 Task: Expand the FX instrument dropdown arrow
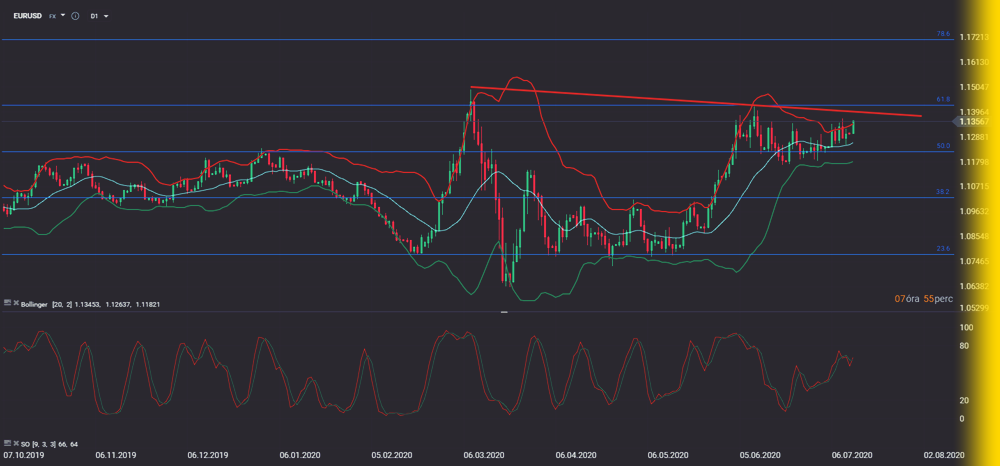(x=63, y=17)
